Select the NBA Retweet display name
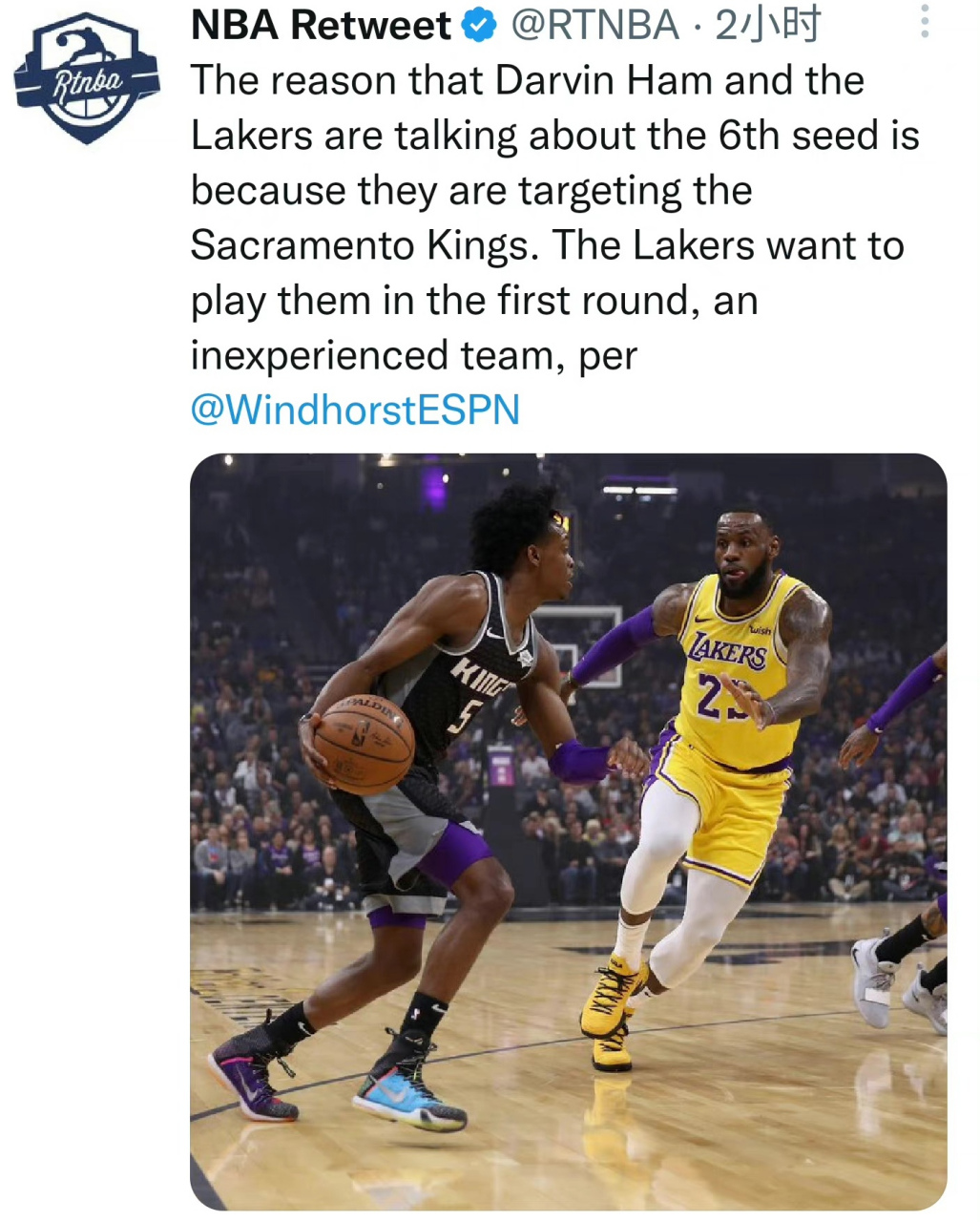980x1222 pixels. [315, 26]
